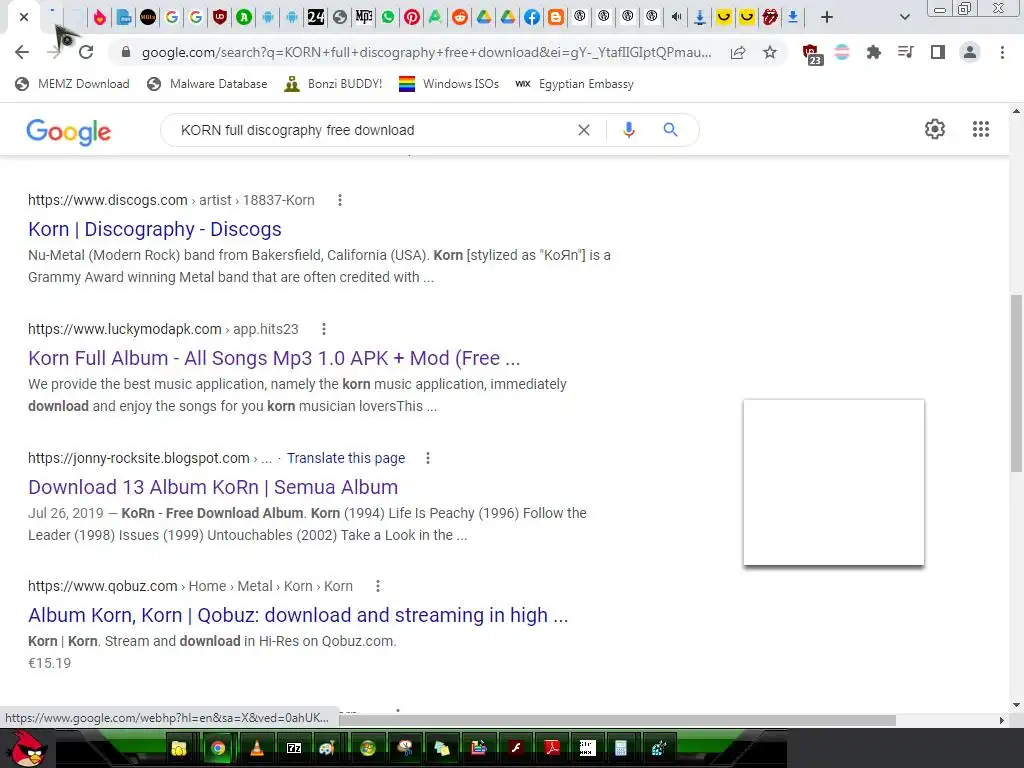Switch to the Pinterest tab

tap(411, 17)
